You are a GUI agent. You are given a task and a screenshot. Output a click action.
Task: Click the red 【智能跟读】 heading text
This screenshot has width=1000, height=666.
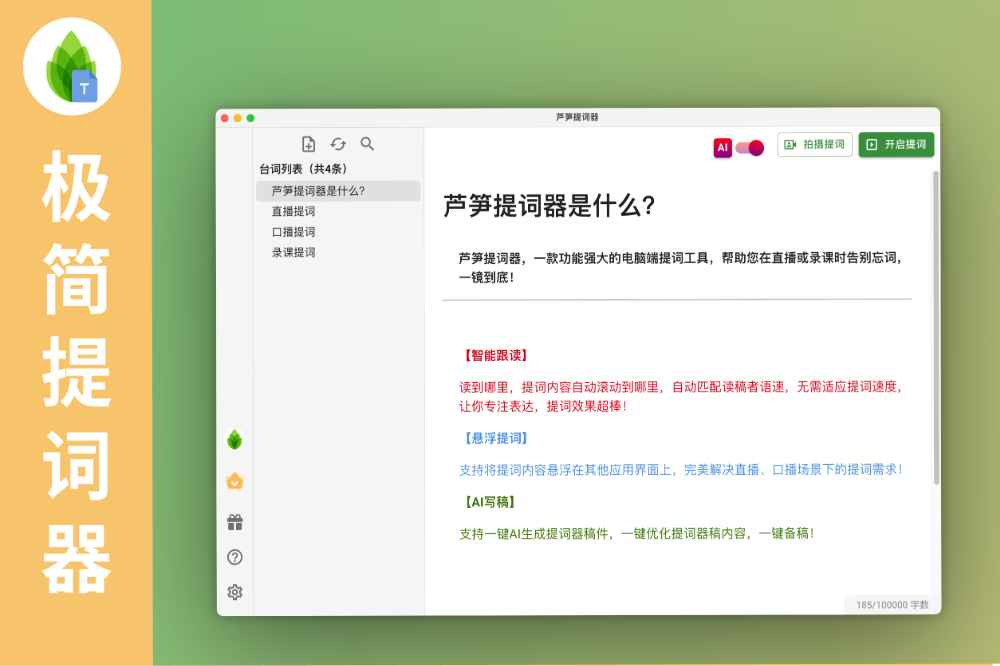(x=495, y=355)
